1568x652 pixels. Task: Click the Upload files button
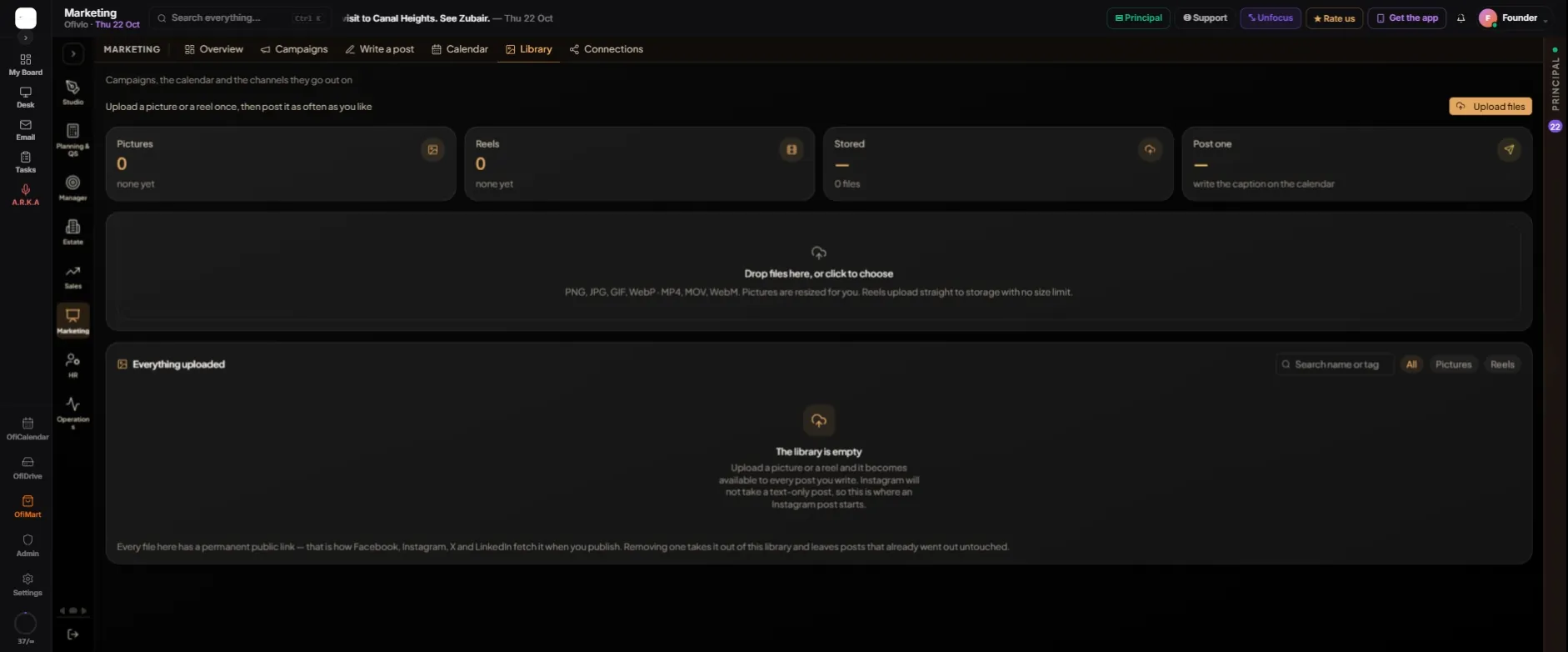(x=1491, y=107)
